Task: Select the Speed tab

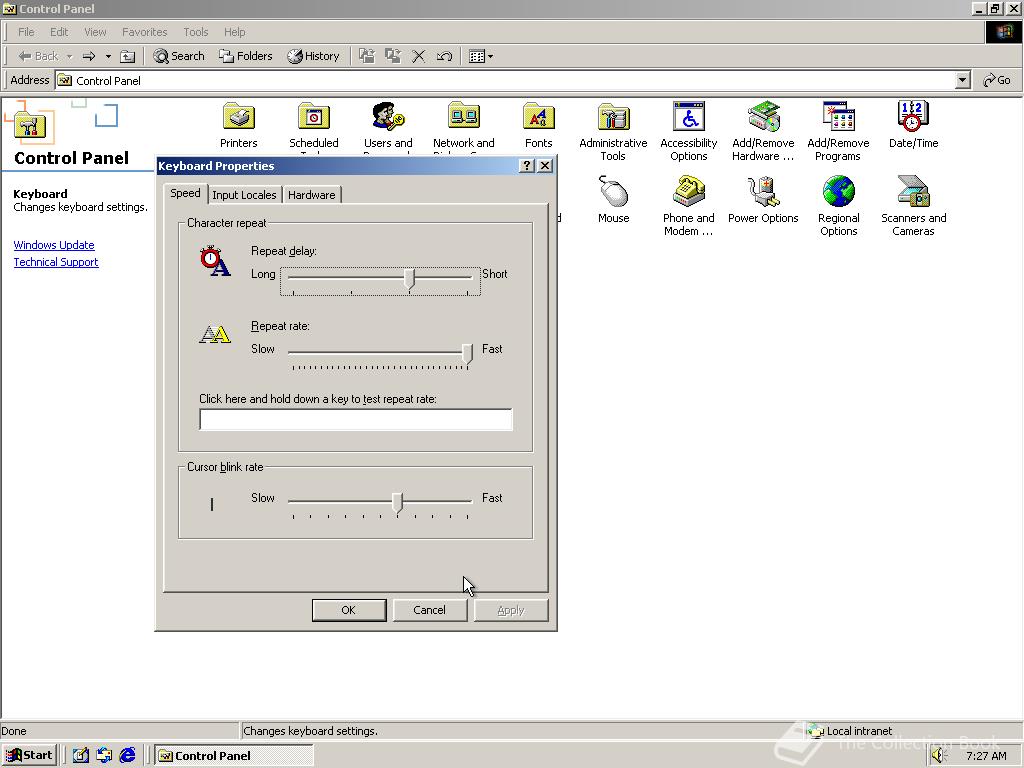Action: [x=185, y=193]
